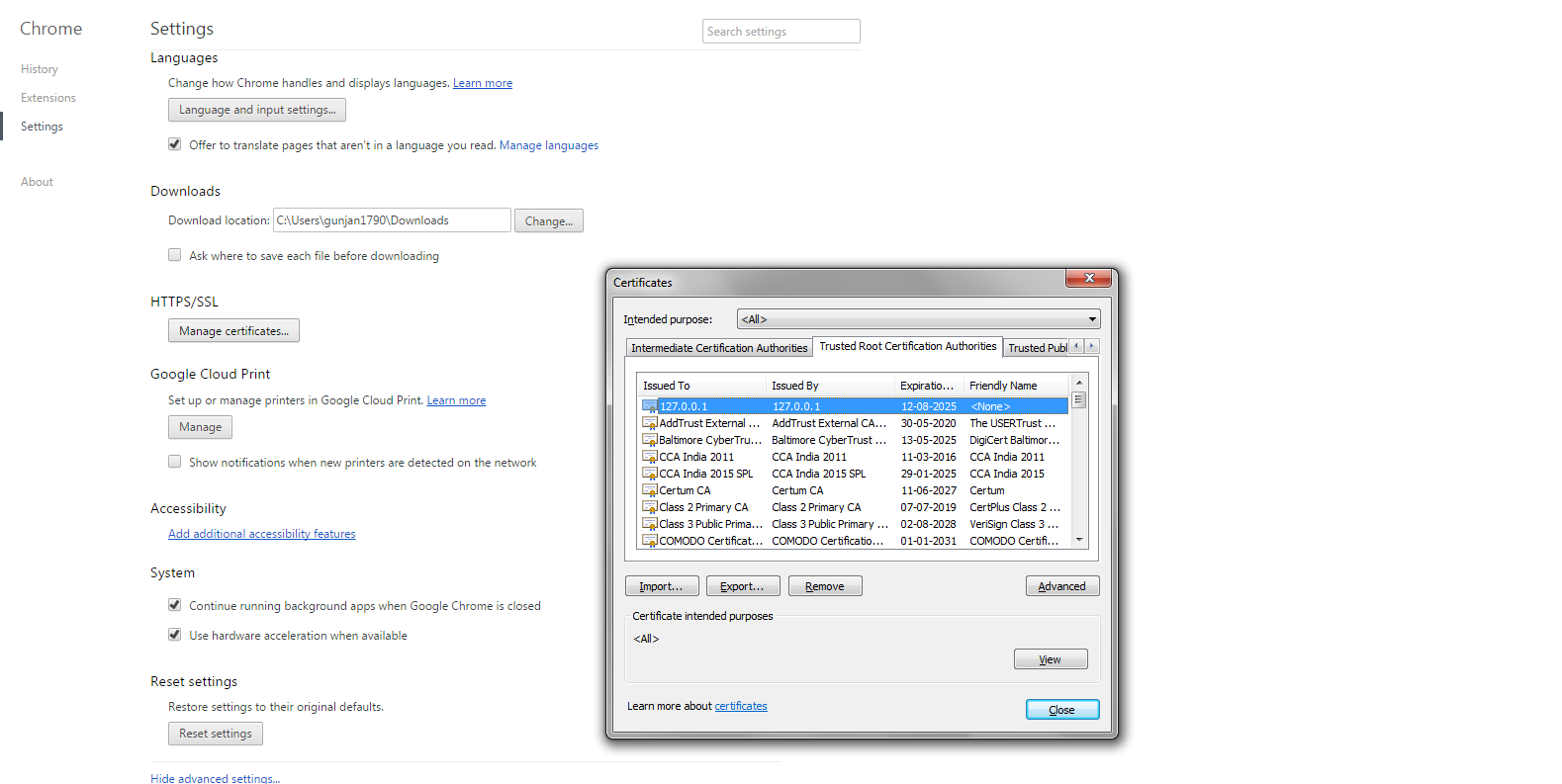Click Issued By CCA India 2015 SPL
Viewport: 1562px width, 784px height.
click(x=818, y=474)
